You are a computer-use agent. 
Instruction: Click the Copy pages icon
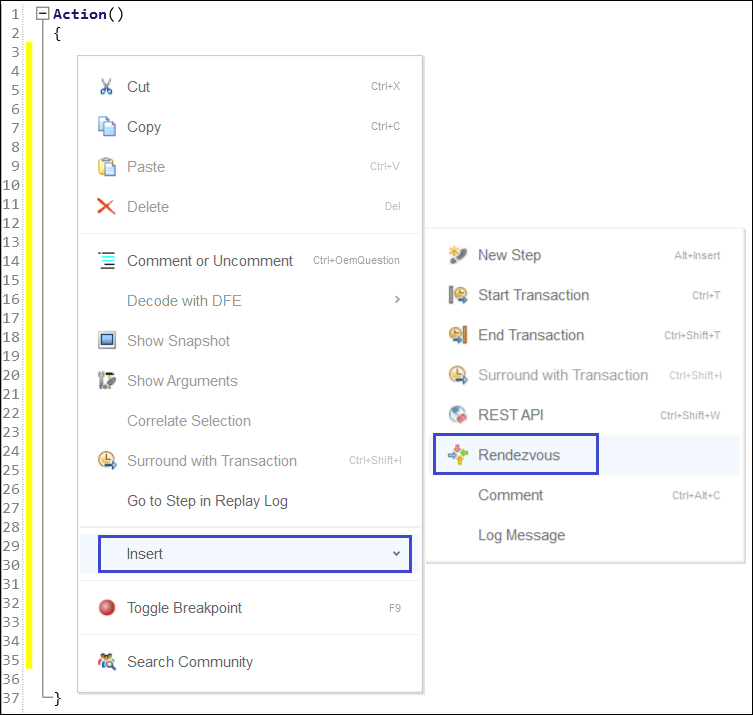coord(107,127)
